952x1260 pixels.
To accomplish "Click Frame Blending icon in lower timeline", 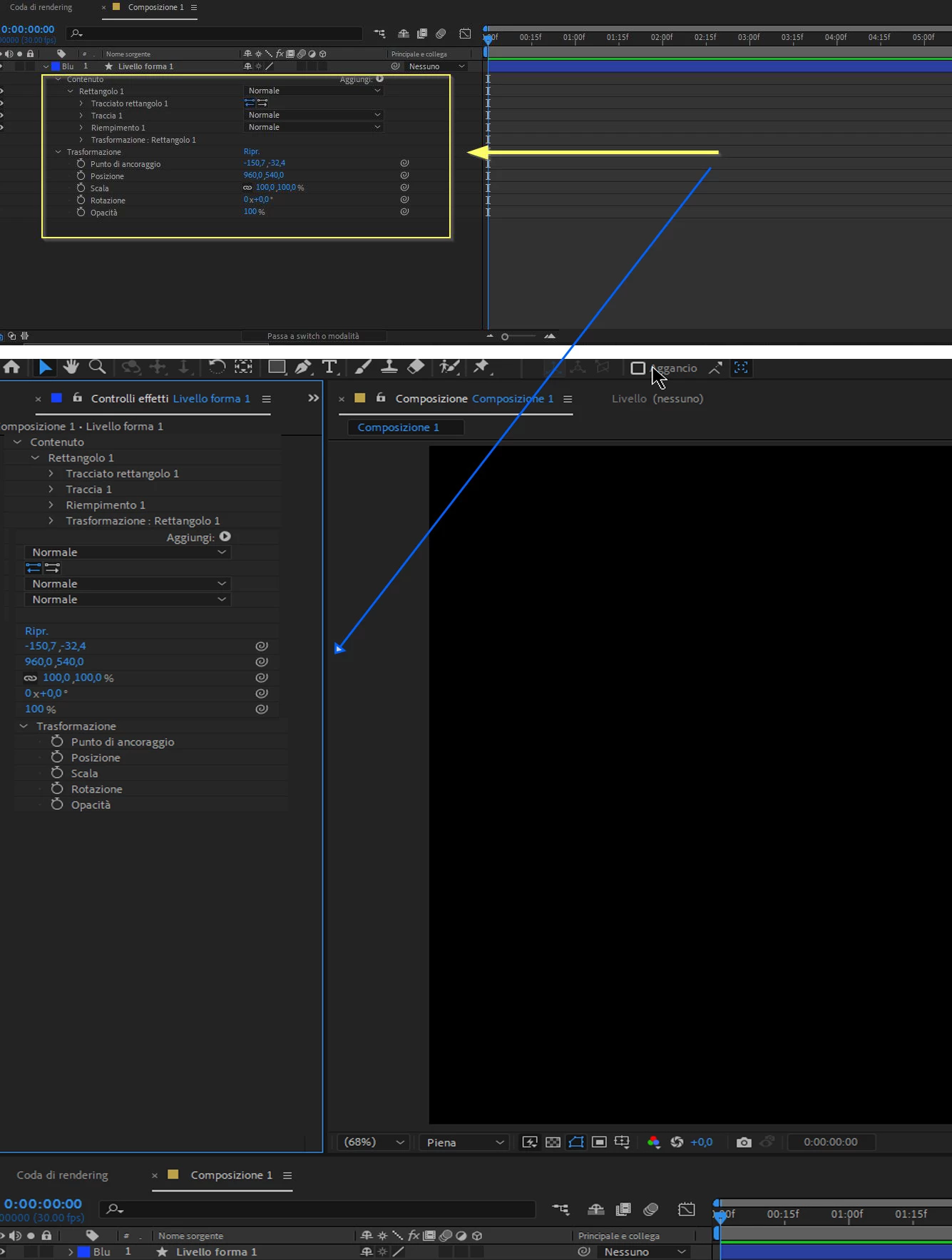I will [x=623, y=1209].
